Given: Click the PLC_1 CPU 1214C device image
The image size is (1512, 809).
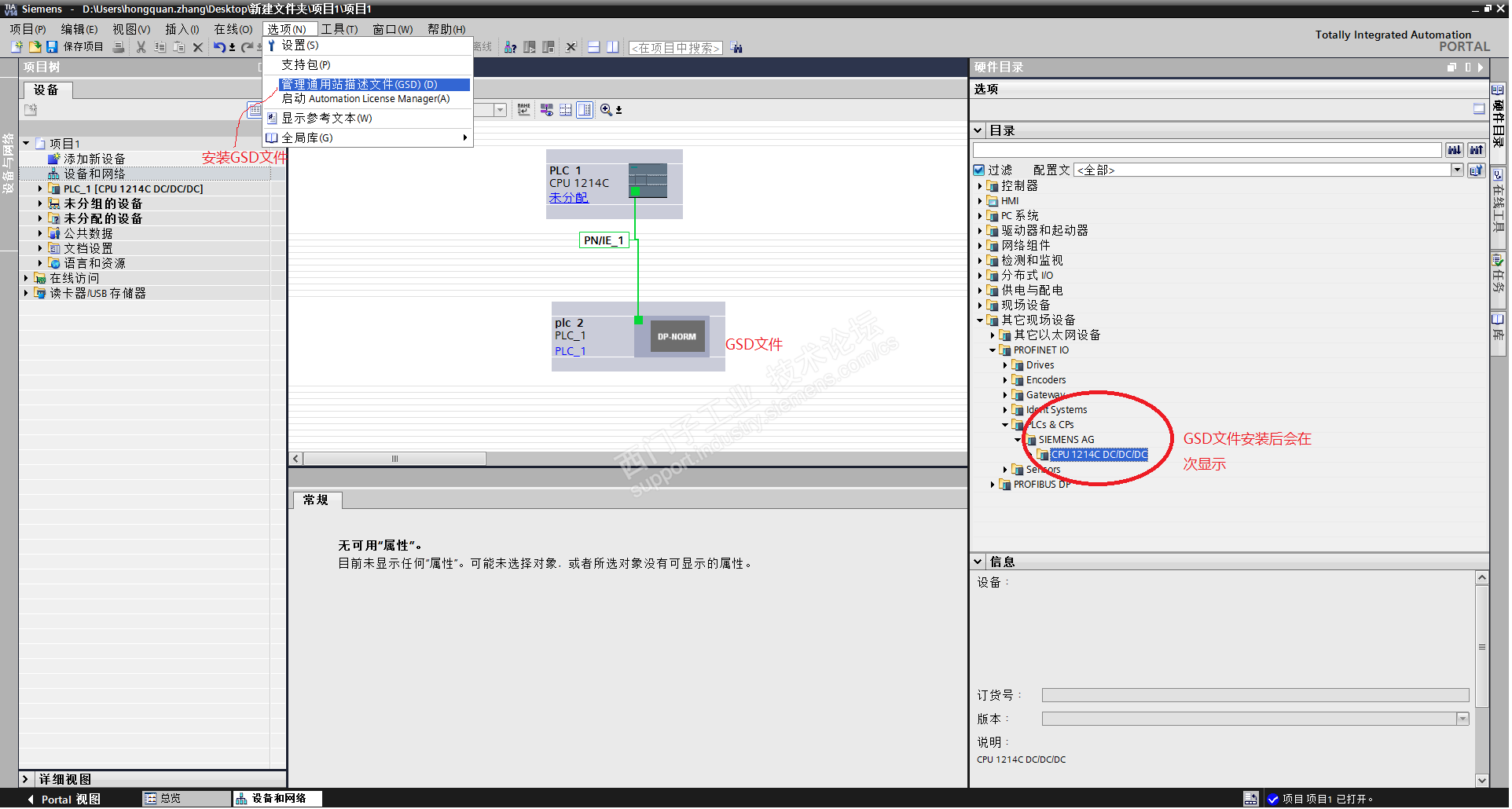Looking at the screenshot, I should [x=648, y=181].
